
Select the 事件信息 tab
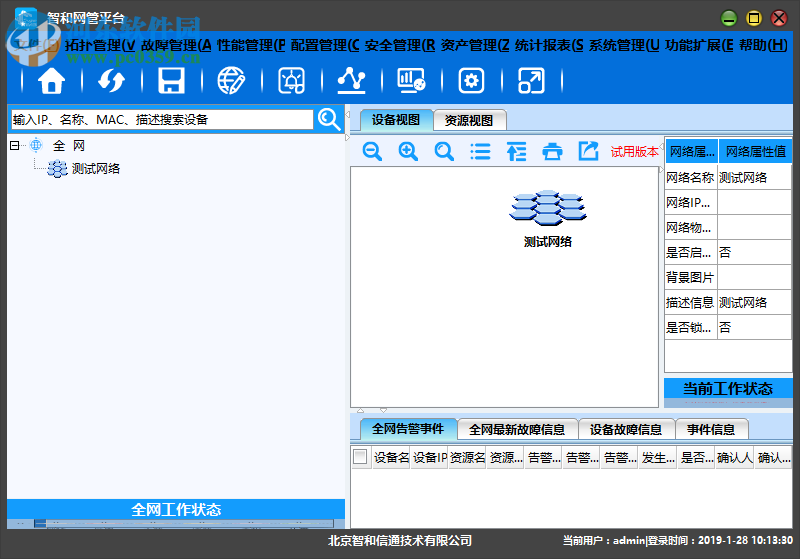[711, 429]
